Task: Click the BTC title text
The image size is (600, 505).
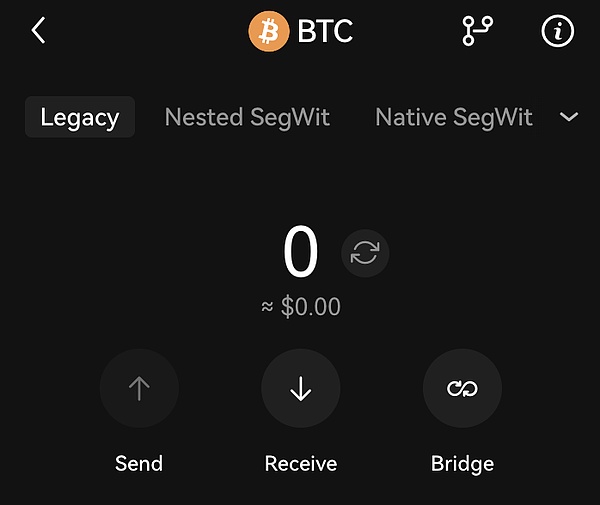Action: click(325, 32)
